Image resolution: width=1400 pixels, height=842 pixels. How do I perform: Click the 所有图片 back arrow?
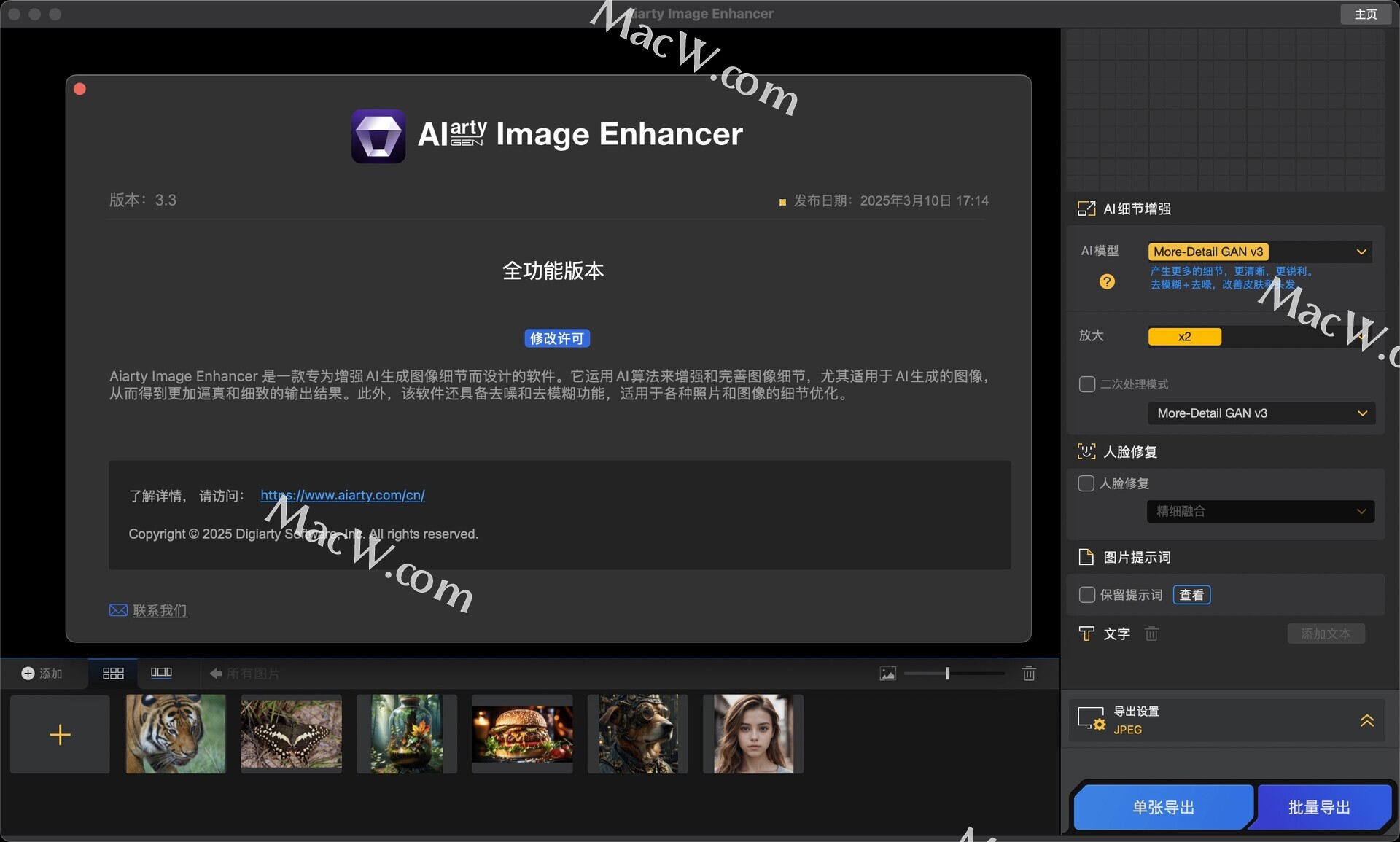click(216, 674)
